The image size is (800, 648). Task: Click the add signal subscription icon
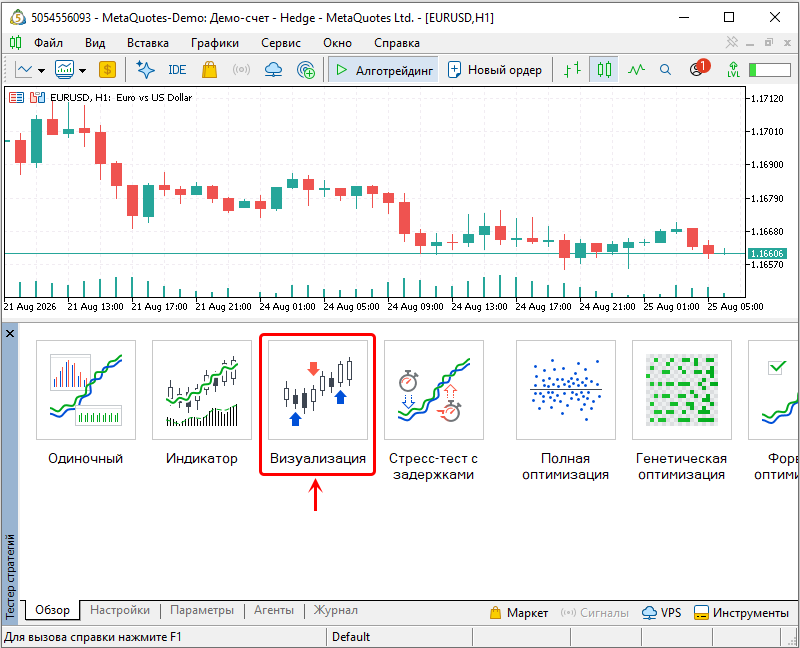click(306, 70)
